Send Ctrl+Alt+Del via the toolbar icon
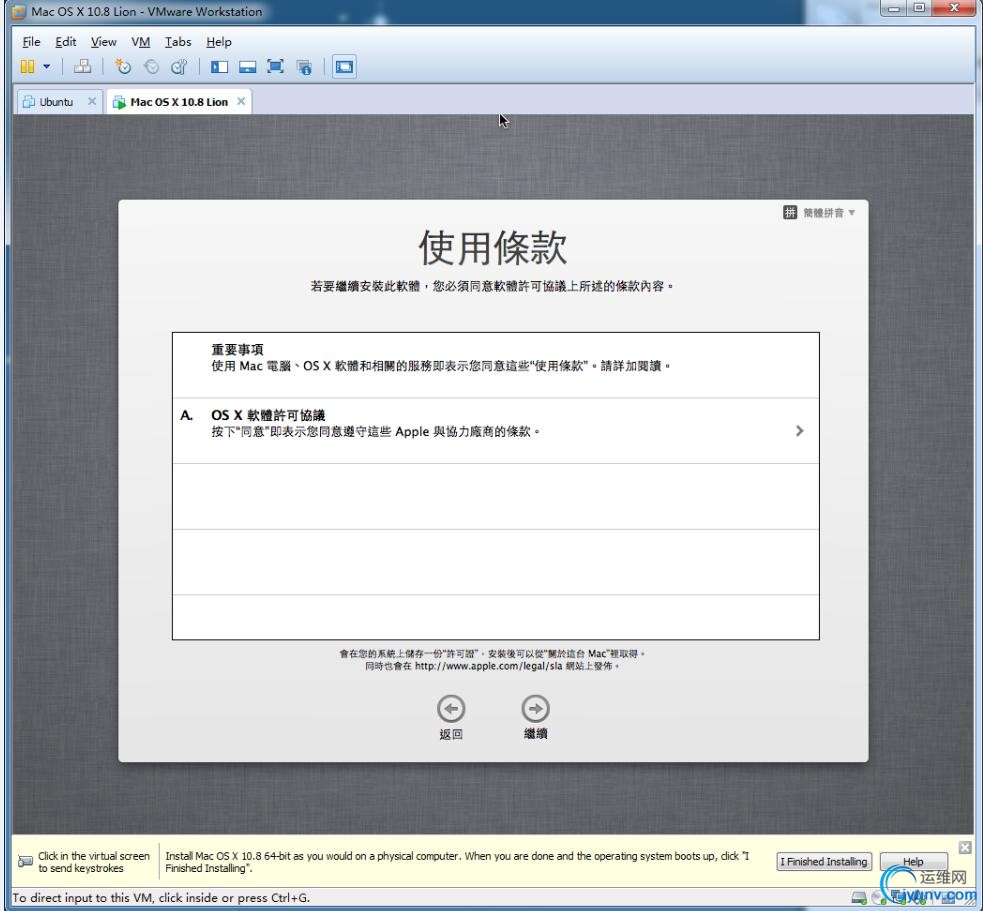 pos(82,66)
